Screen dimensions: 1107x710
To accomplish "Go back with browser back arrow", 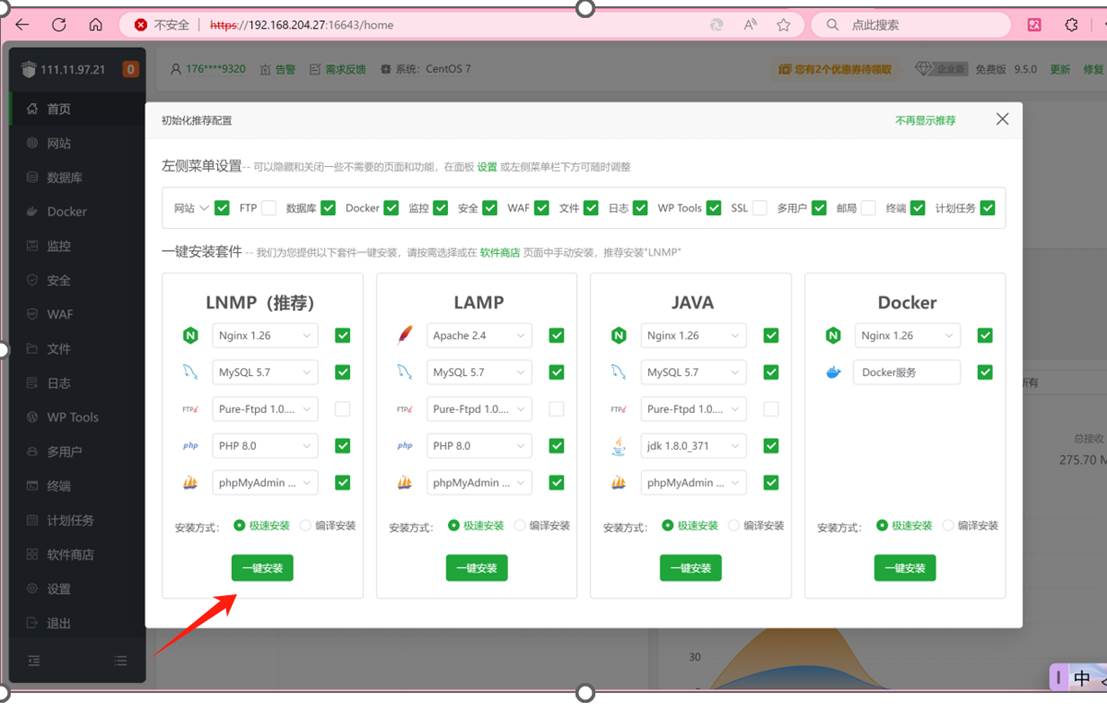I will coord(23,25).
